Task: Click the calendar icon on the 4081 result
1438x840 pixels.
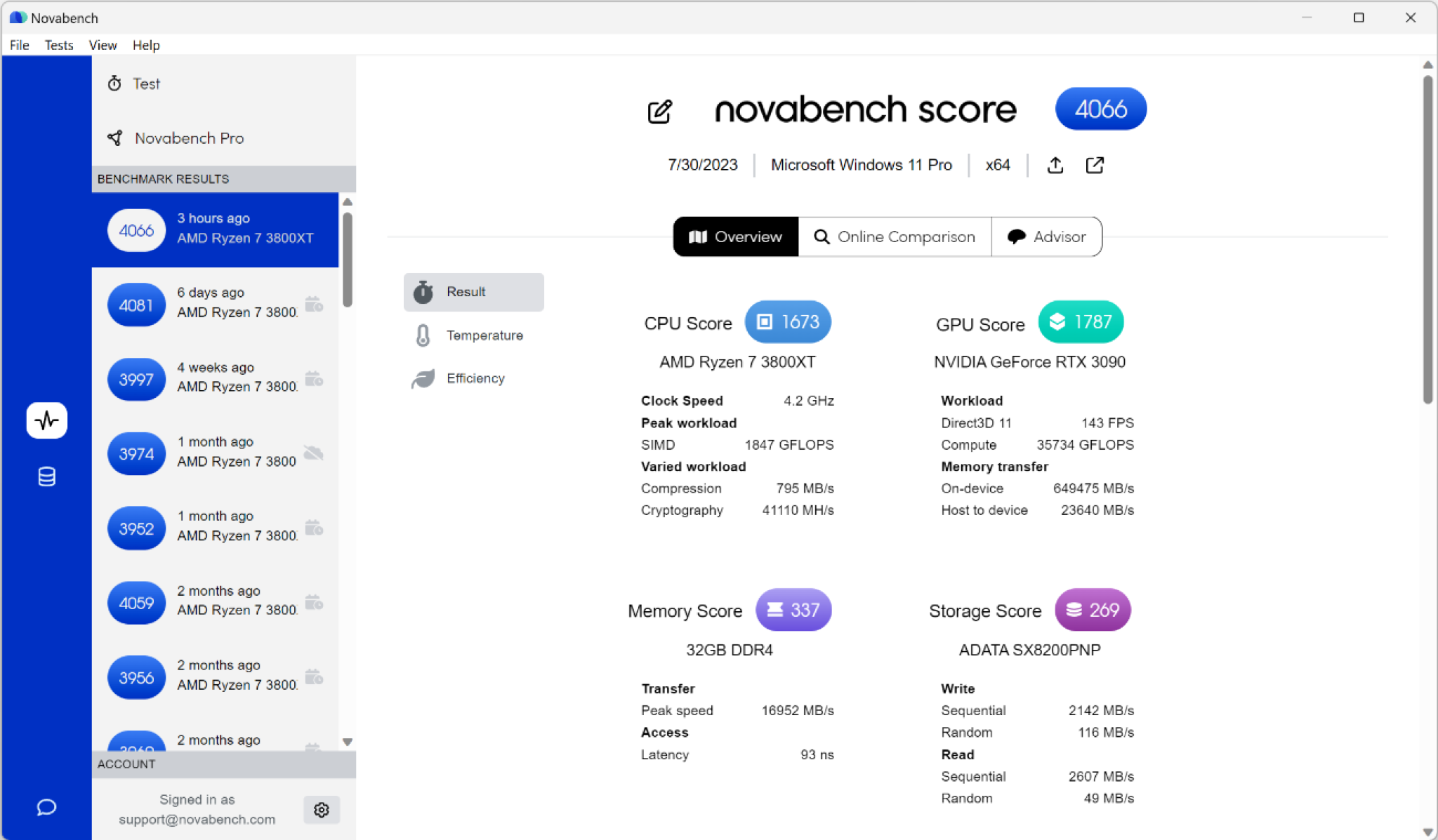Action: tap(314, 305)
